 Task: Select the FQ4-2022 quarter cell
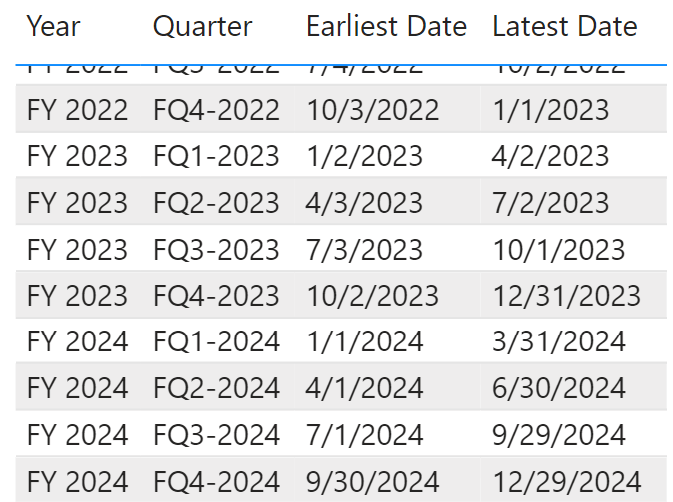[x=216, y=109]
